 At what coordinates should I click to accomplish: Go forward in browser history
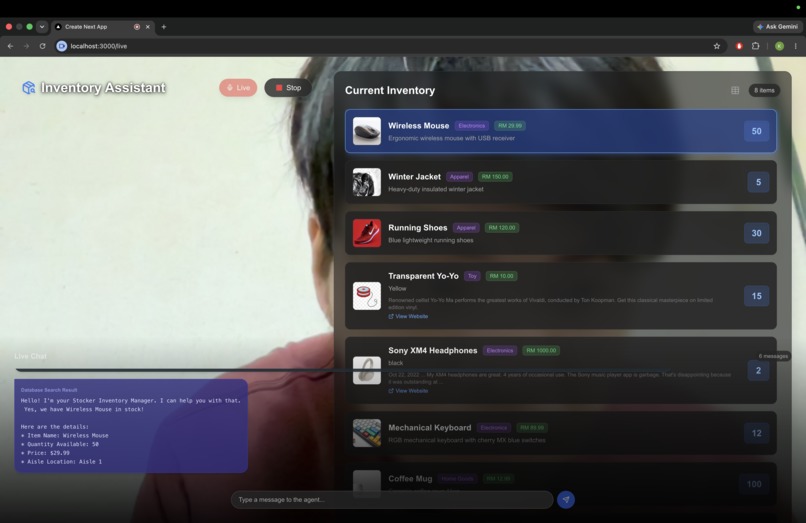coord(26,46)
